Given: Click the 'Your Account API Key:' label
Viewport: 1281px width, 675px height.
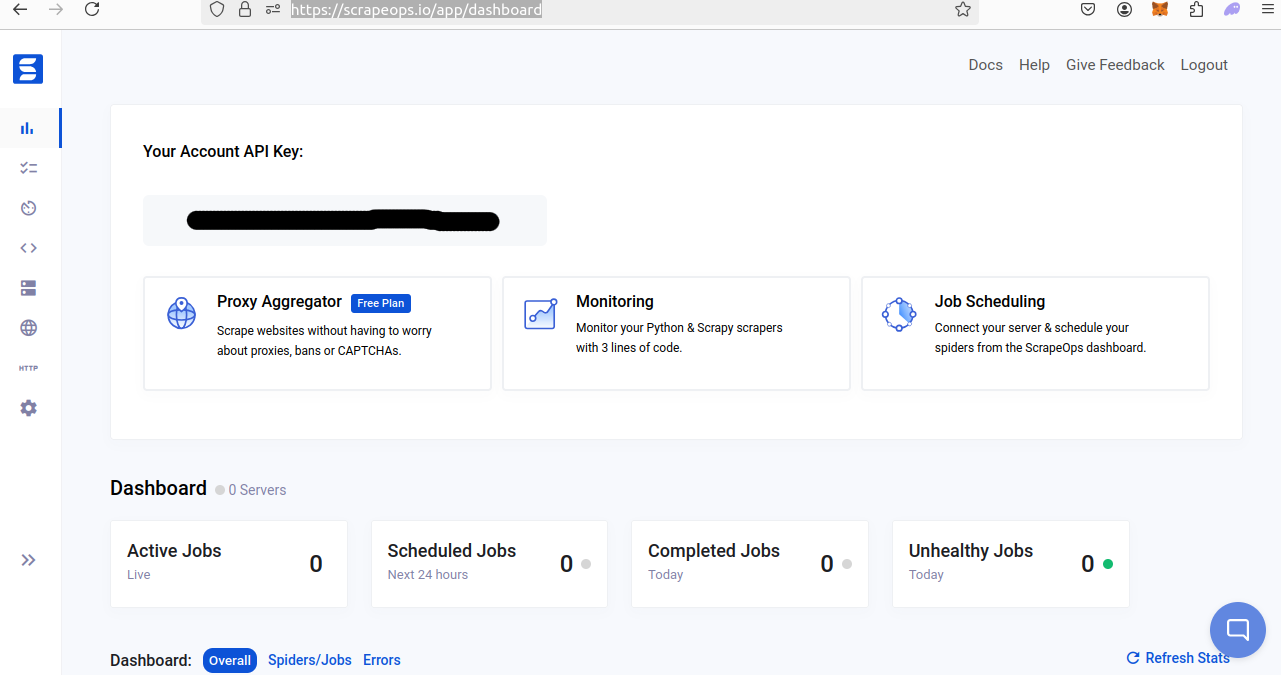Looking at the screenshot, I should 223,151.
